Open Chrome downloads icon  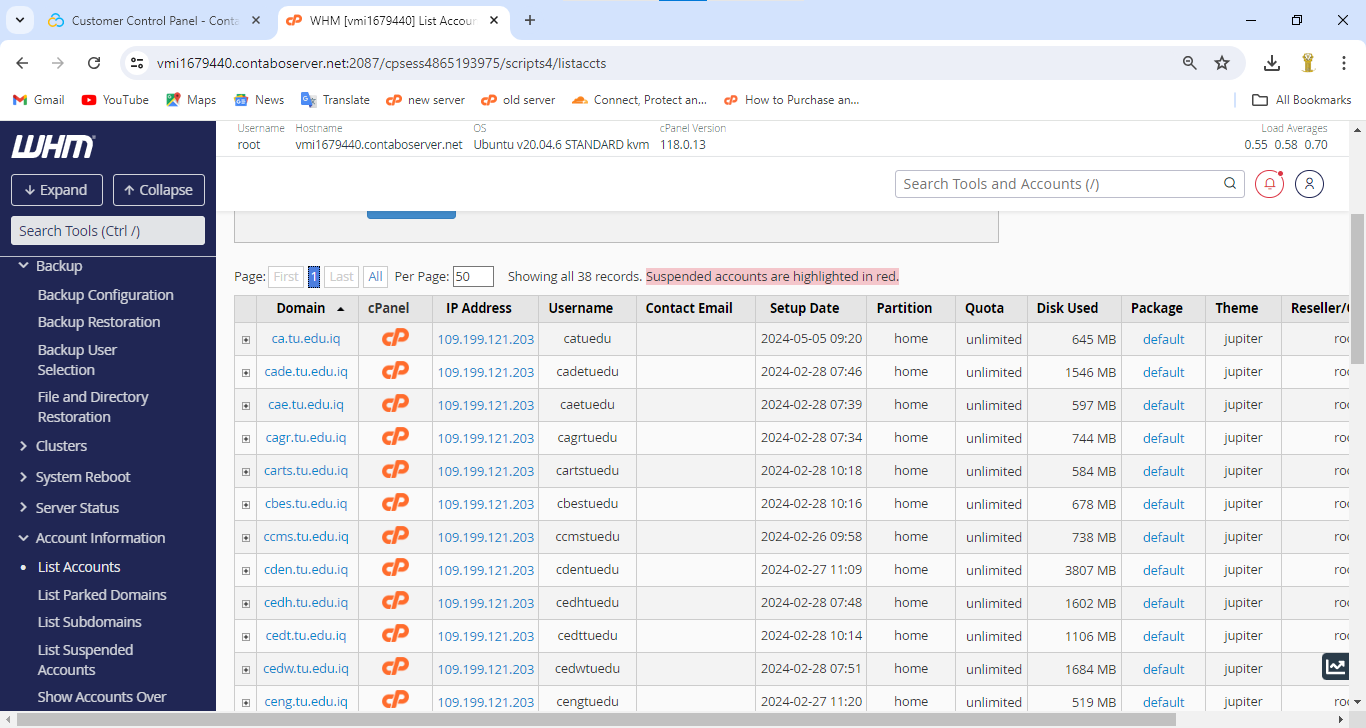click(x=1271, y=63)
